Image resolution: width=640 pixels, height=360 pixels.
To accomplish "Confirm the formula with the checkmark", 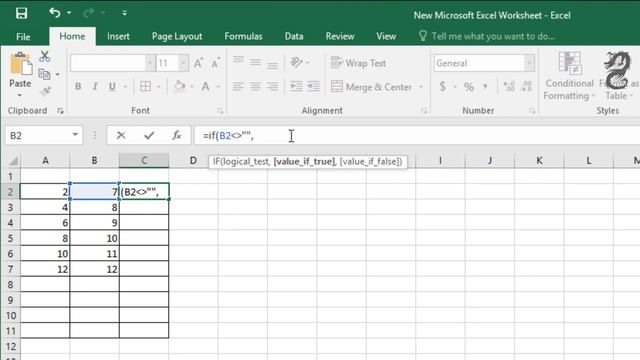I will pos(149,135).
